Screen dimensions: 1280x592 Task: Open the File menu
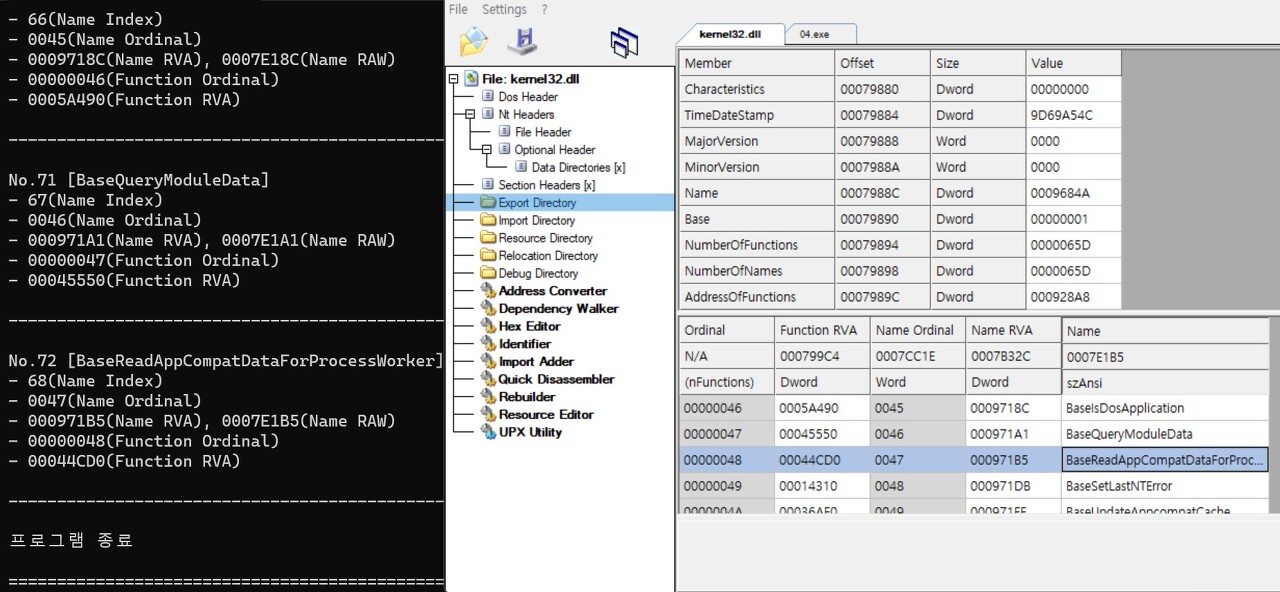click(458, 9)
